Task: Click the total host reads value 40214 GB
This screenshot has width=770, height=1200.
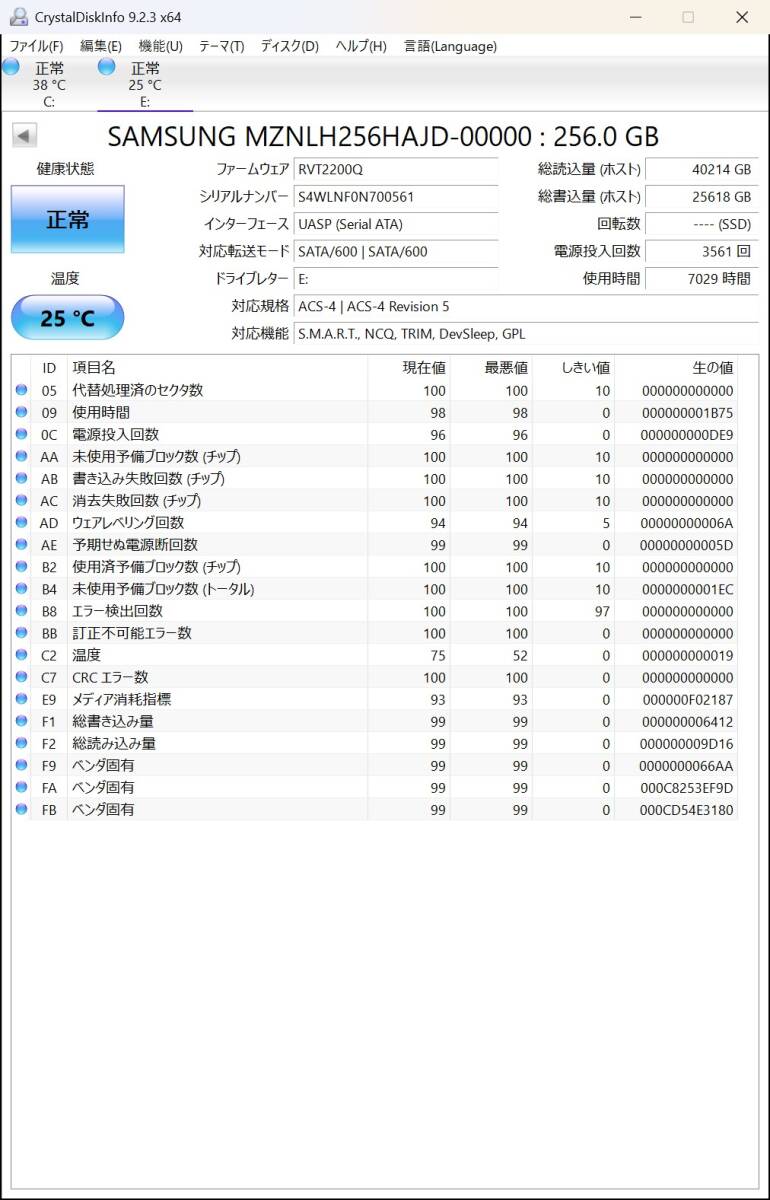Action: coord(701,169)
